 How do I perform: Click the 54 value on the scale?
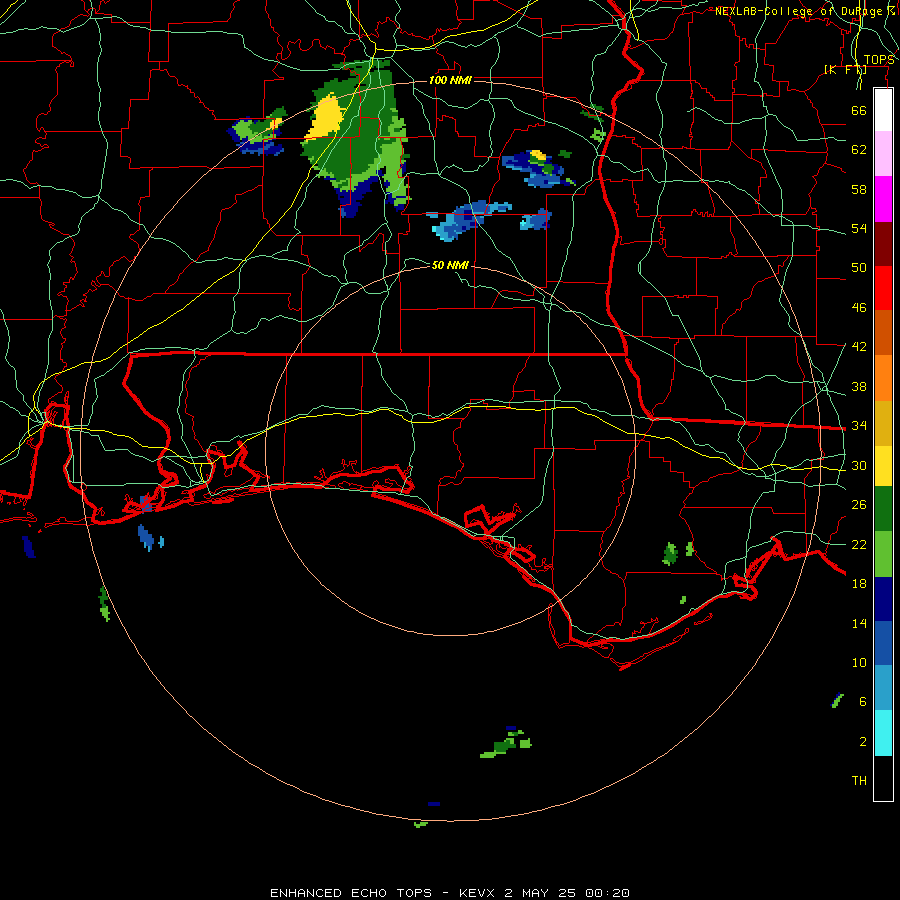859,228
